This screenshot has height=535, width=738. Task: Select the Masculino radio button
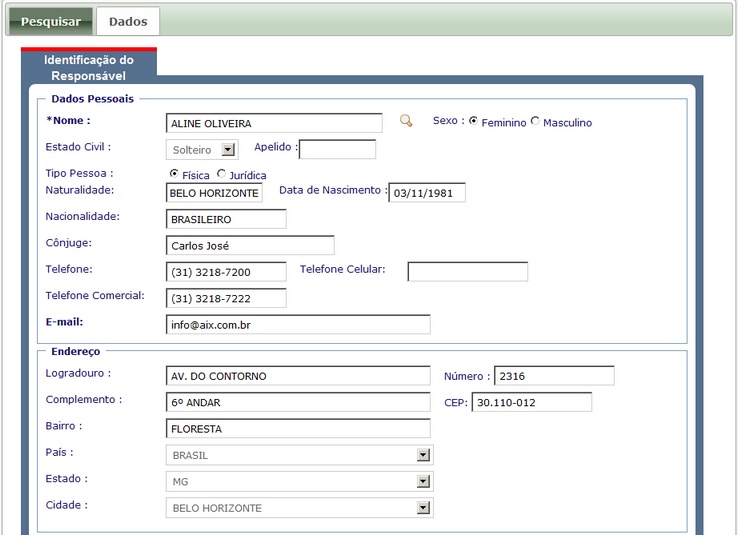(x=535, y=121)
